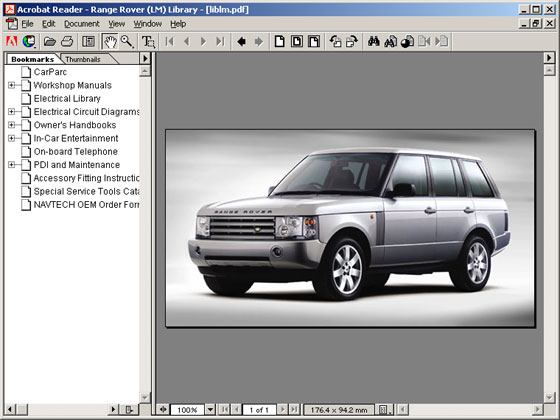Open the Bookmarks palette menu arrow
Viewport: 560px width, 420px height.
click(145, 58)
